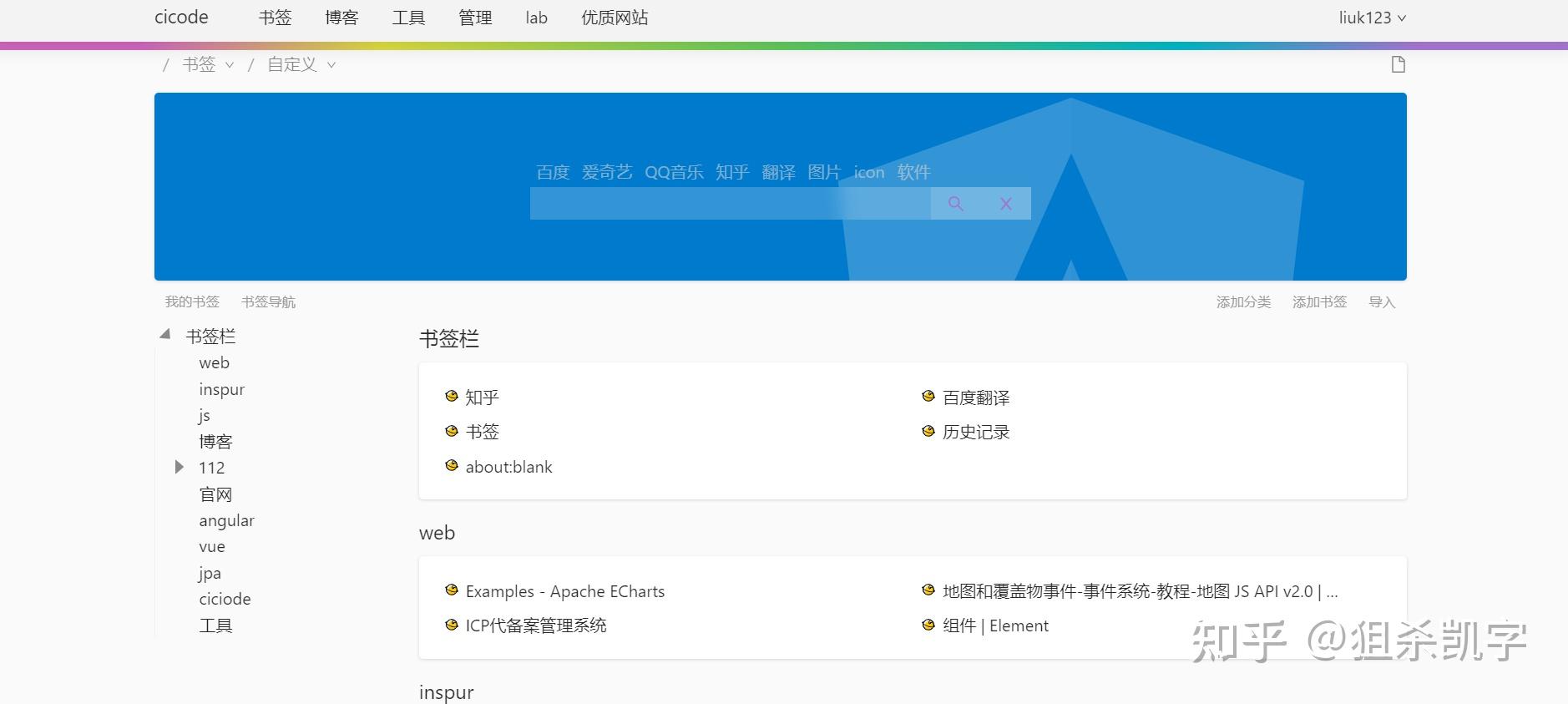The image size is (1568, 704).
Task: Select icon search option
Action: [x=868, y=172]
